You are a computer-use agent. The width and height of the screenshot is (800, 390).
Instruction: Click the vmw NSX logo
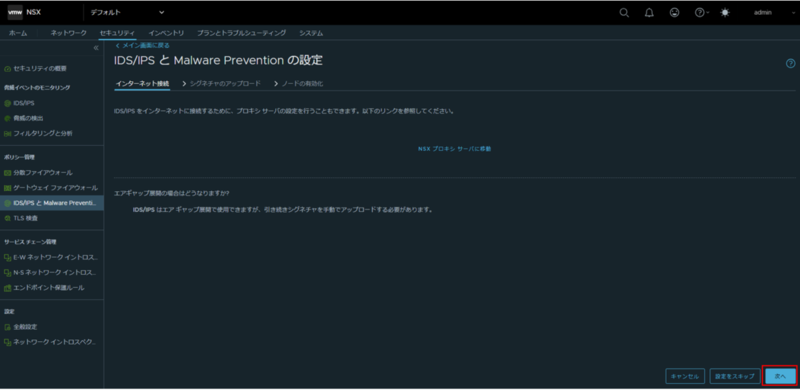pos(24,12)
